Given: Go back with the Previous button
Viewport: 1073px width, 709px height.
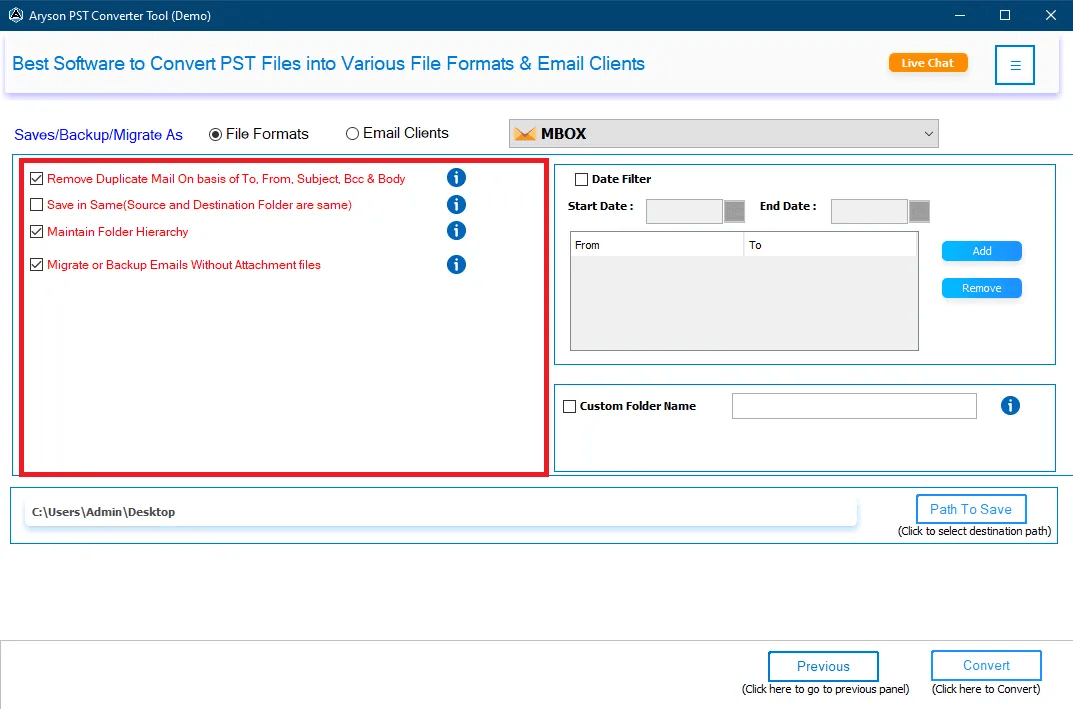Looking at the screenshot, I should coord(822,666).
